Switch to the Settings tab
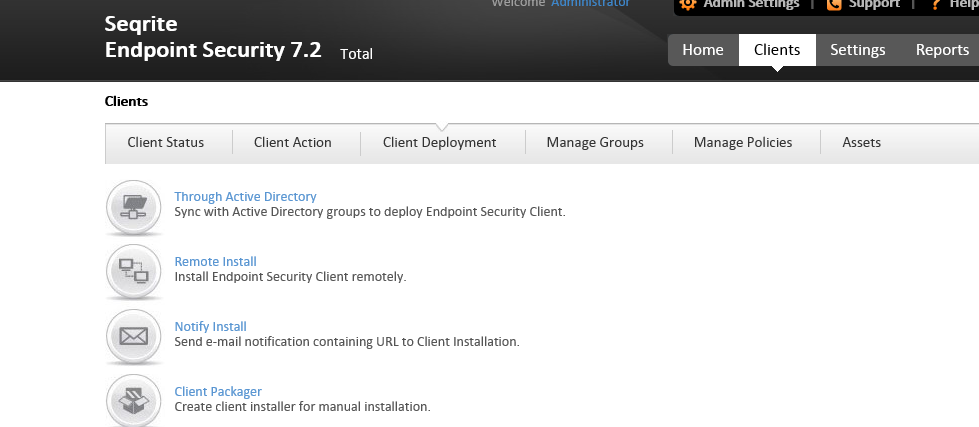The width and height of the screenshot is (979, 427). click(857, 50)
